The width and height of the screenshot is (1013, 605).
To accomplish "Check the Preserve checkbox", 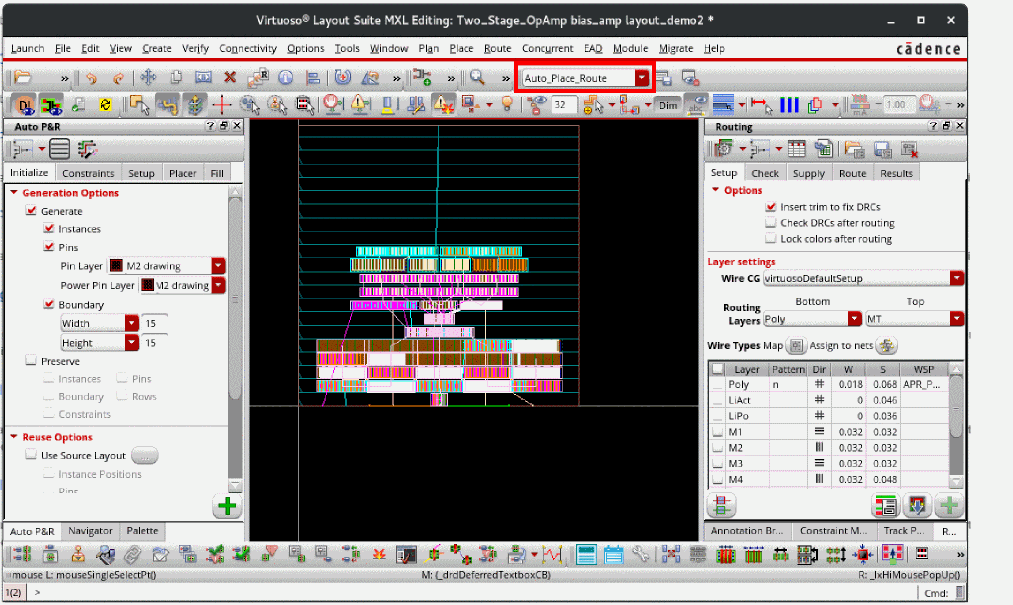I will pyautogui.click(x=31, y=361).
